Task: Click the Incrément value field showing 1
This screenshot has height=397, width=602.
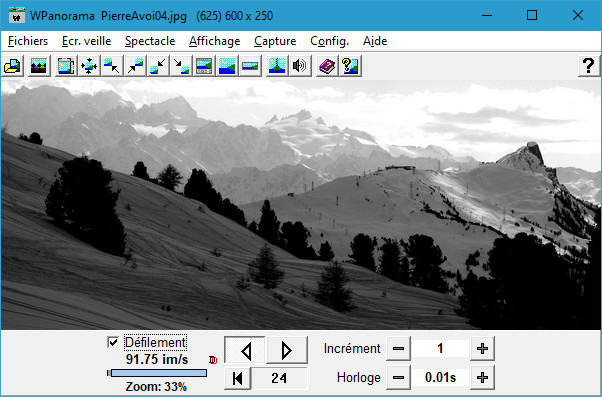Action: point(440,349)
